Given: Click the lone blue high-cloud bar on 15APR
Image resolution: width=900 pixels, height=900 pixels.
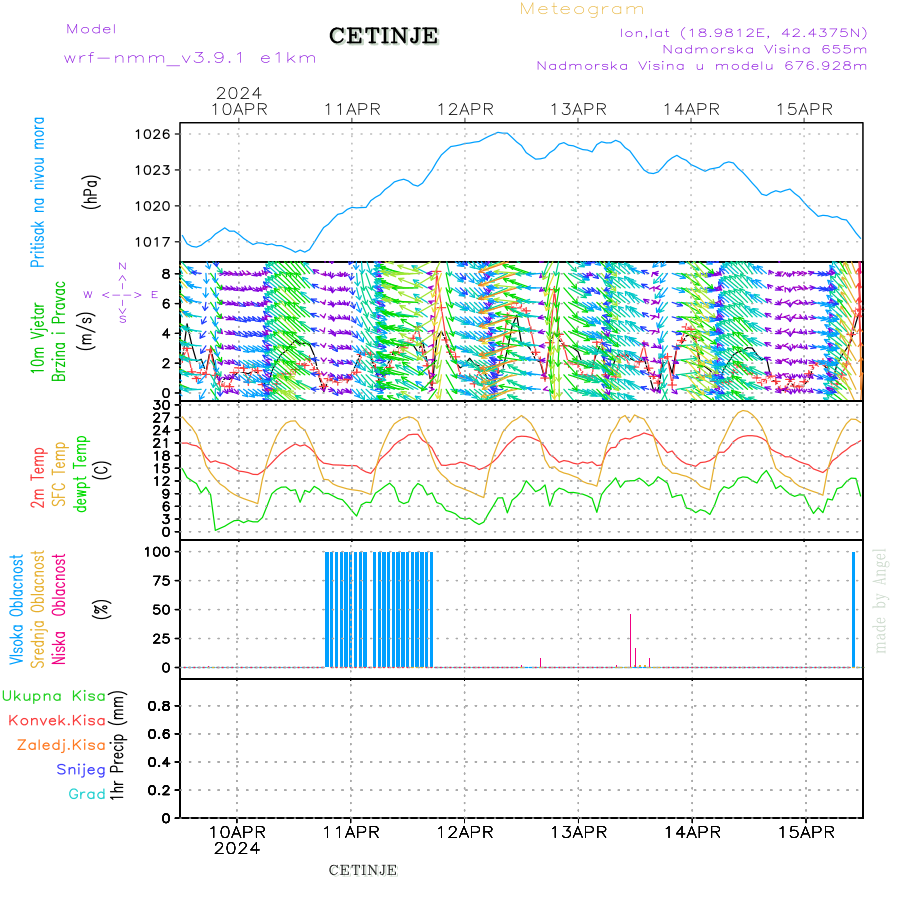Looking at the screenshot, I should pyautogui.click(x=854, y=610).
